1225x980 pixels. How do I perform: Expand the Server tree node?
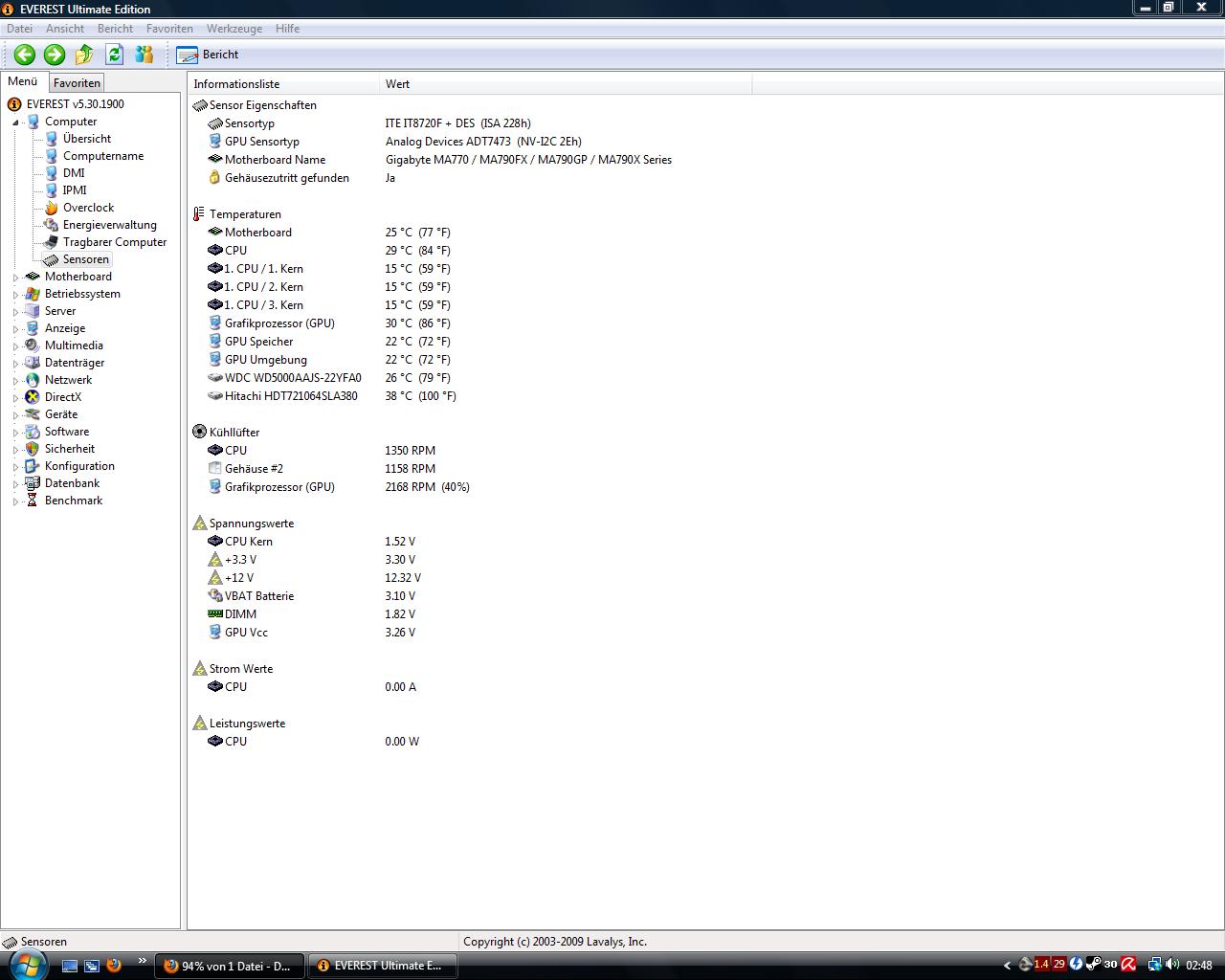click(x=15, y=312)
